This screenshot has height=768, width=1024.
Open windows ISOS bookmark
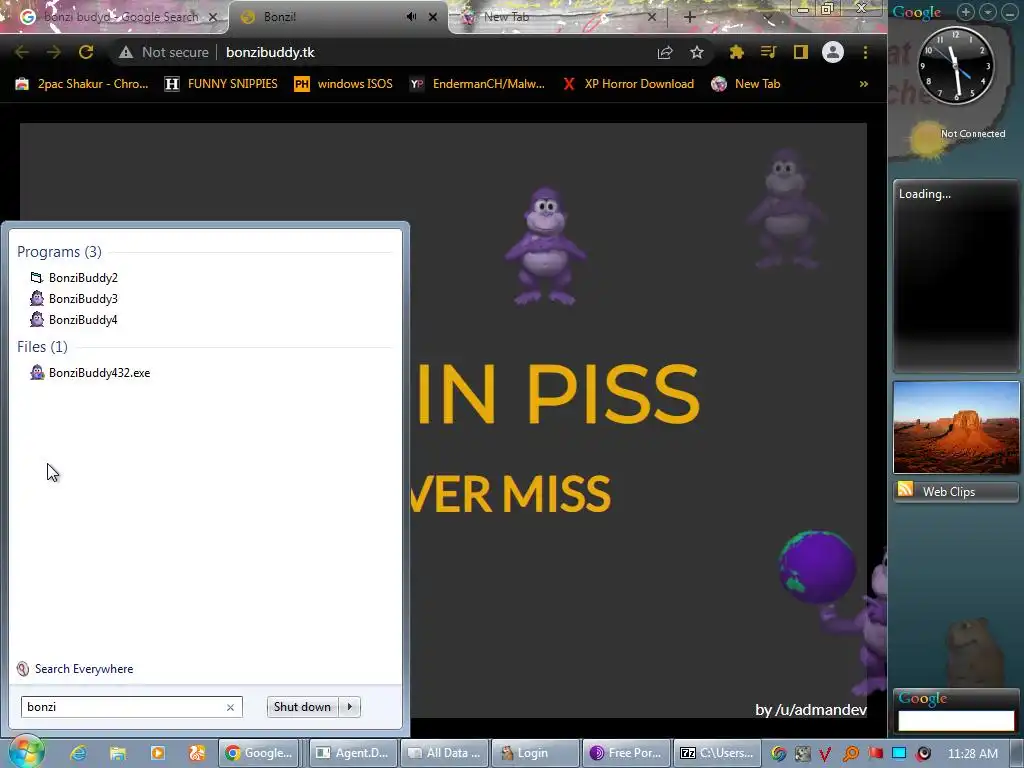pos(344,84)
